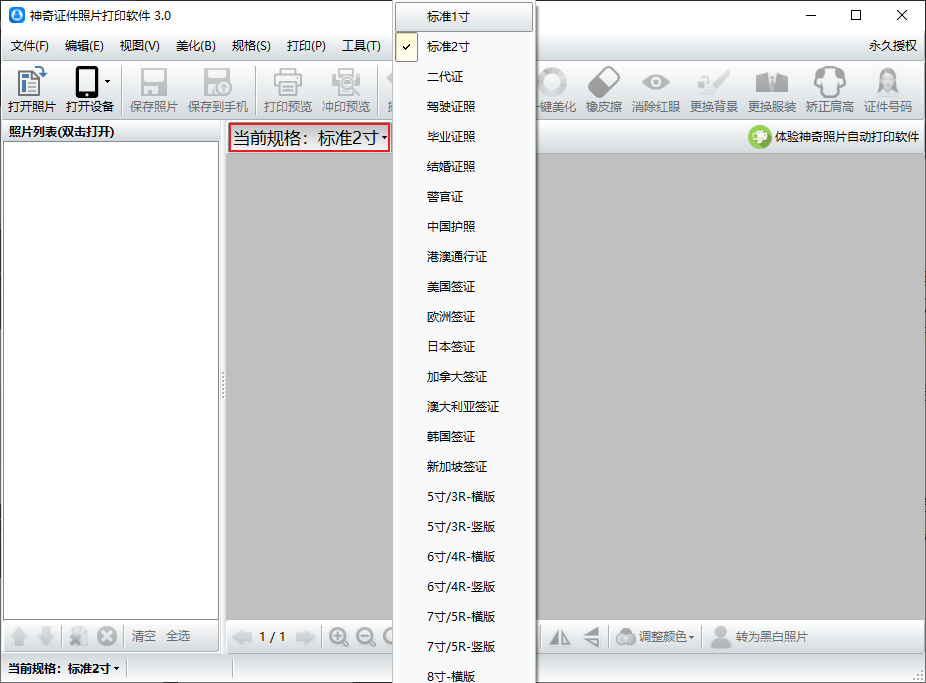This screenshot has width=926, height=683.
Task: Click the 更换服装 change clothes icon
Action: 771,82
